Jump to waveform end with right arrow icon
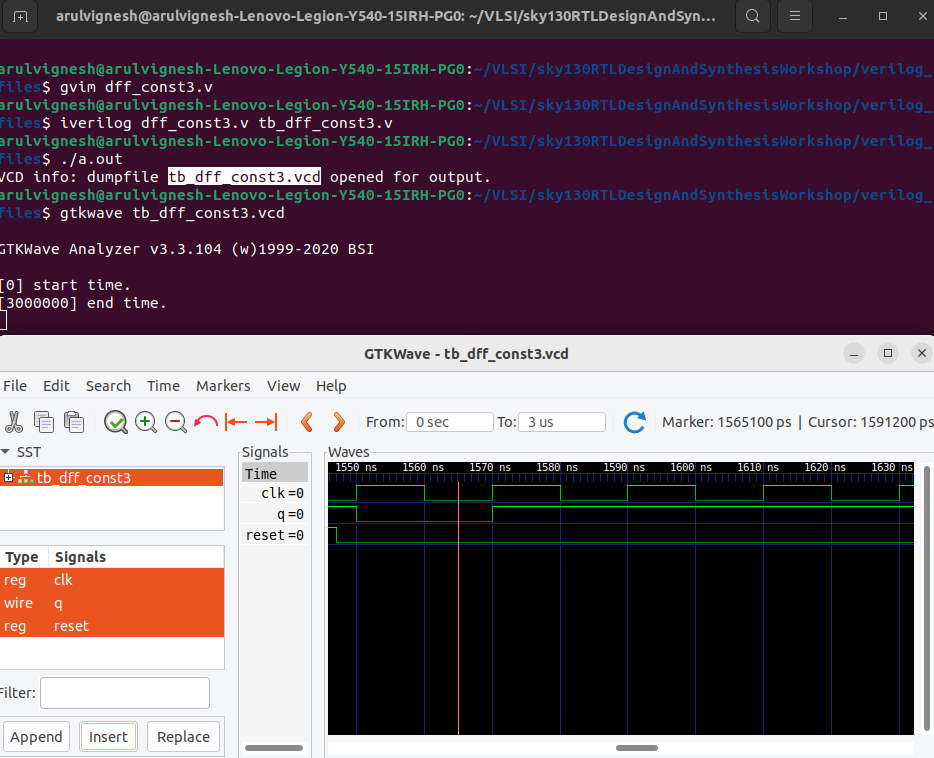This screenshot has height=758, width=934. (263, 422)
